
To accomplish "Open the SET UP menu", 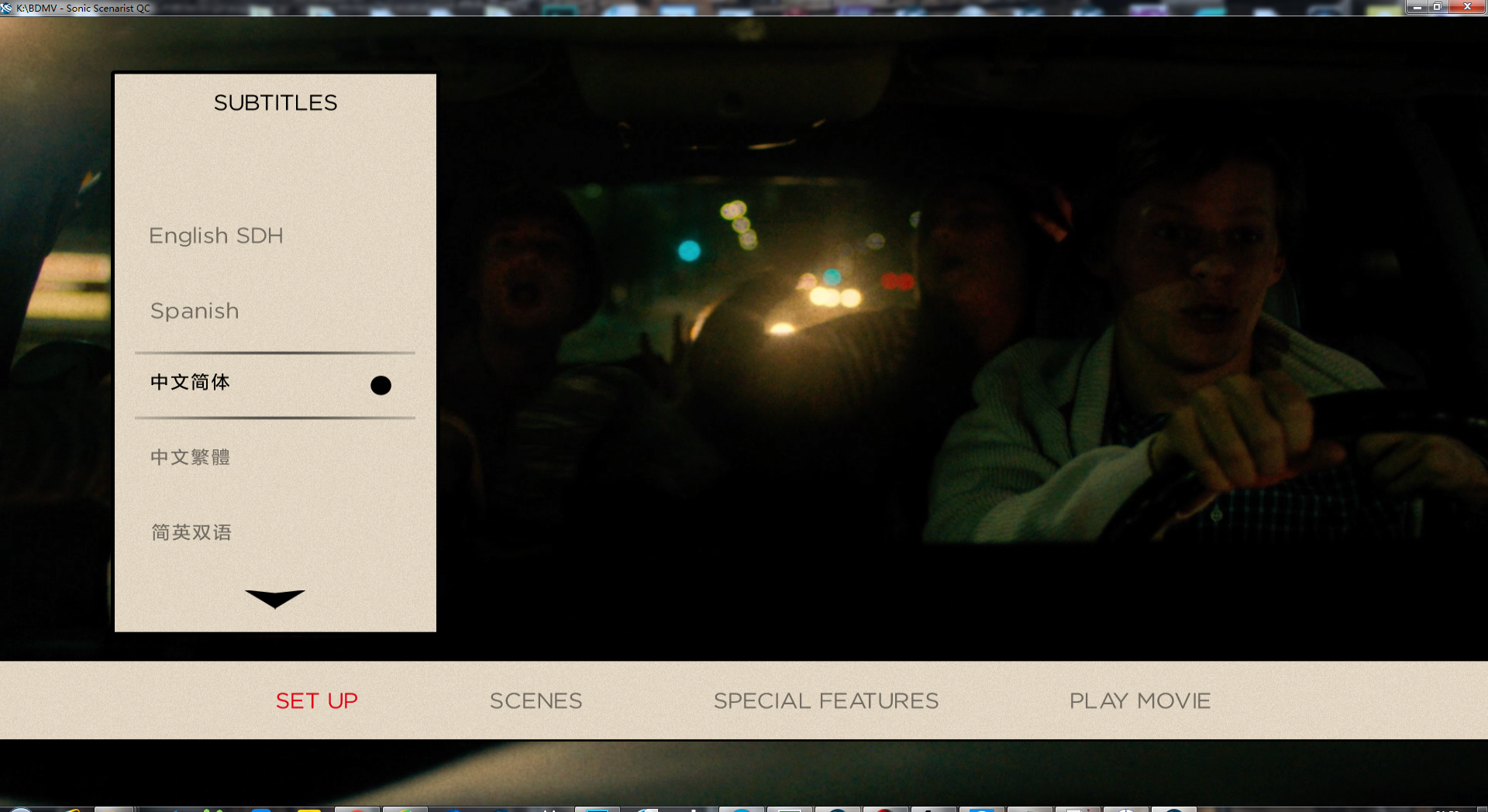I will click(317, 701).
